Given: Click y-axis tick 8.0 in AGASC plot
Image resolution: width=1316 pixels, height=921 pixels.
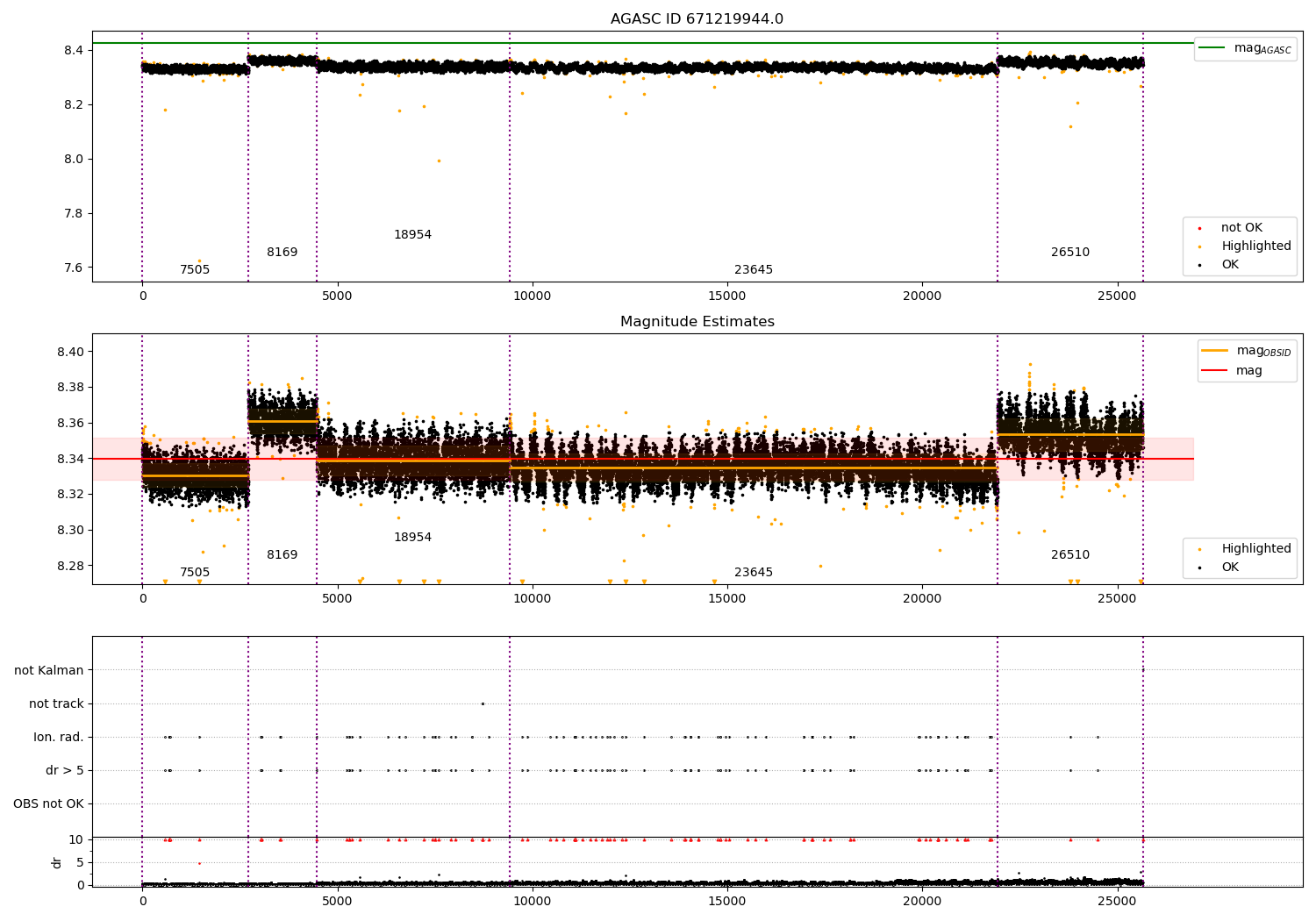Looking at the screenshot, I should [74, 160].
